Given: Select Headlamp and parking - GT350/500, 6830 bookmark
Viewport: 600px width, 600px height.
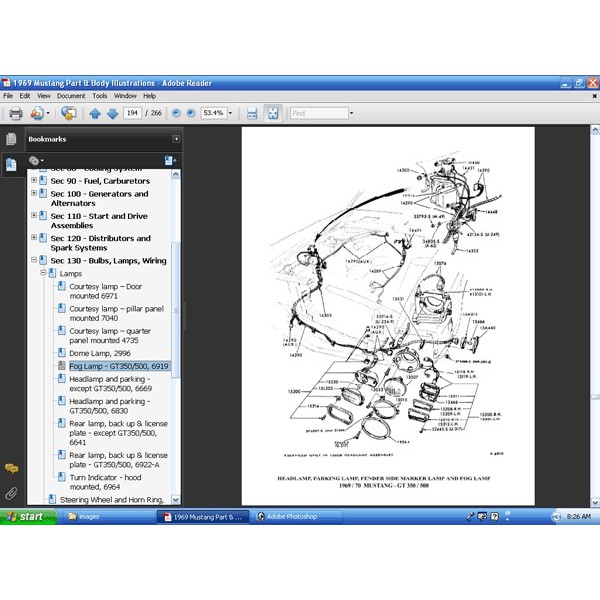Looking at the screenshot, I should click(x=109, y=406).
